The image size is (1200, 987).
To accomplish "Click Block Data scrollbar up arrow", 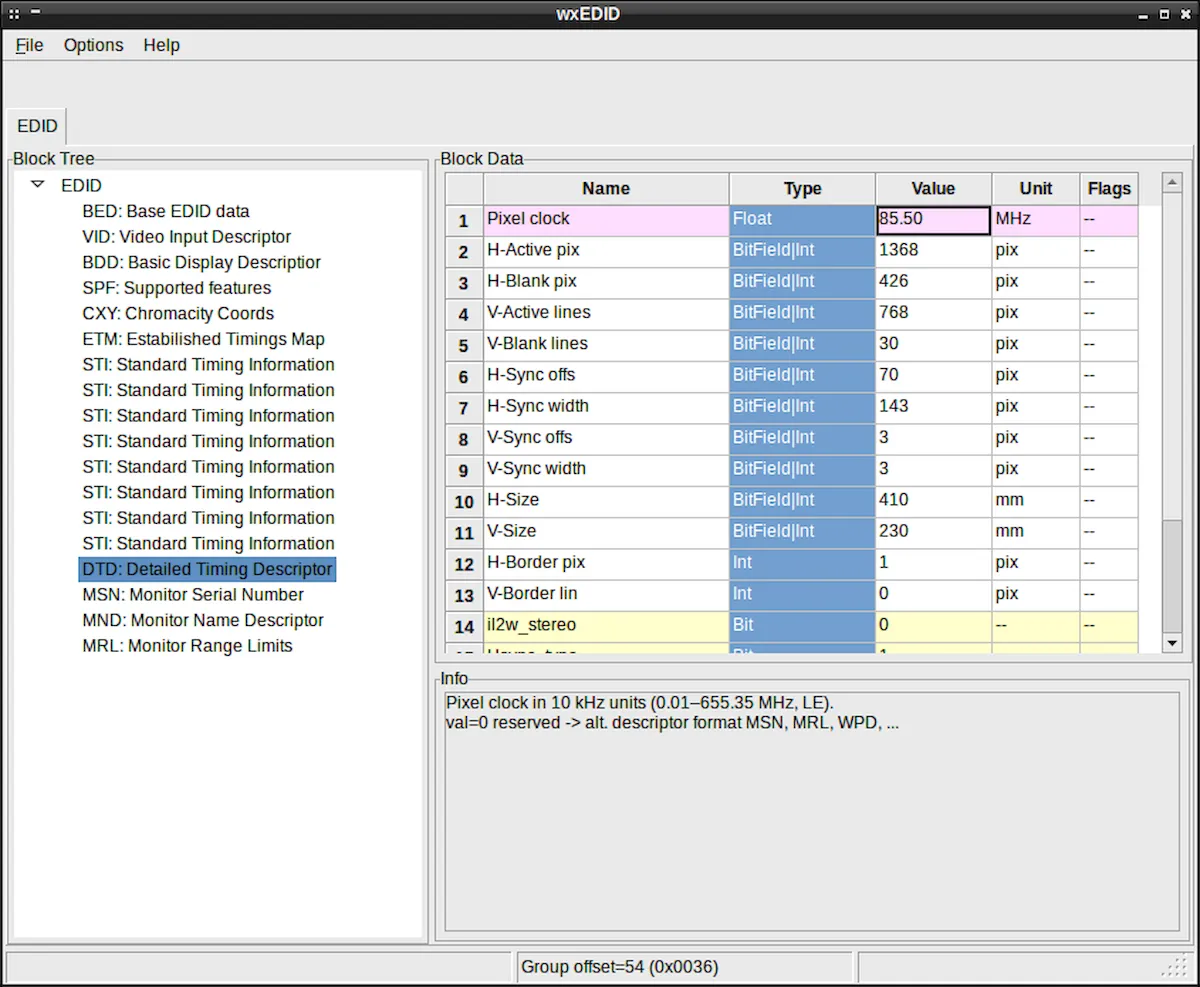I will [x=1172, y=183].
